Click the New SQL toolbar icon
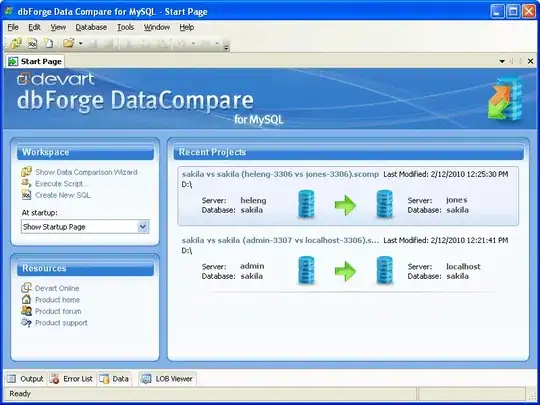Image resolution: width=540 pixels, height=405 pixels. 32,43
